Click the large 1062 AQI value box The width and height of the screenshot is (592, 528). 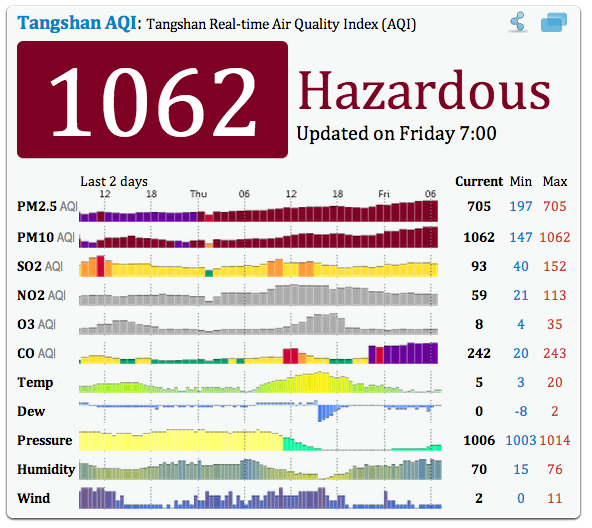click(153, 99)
